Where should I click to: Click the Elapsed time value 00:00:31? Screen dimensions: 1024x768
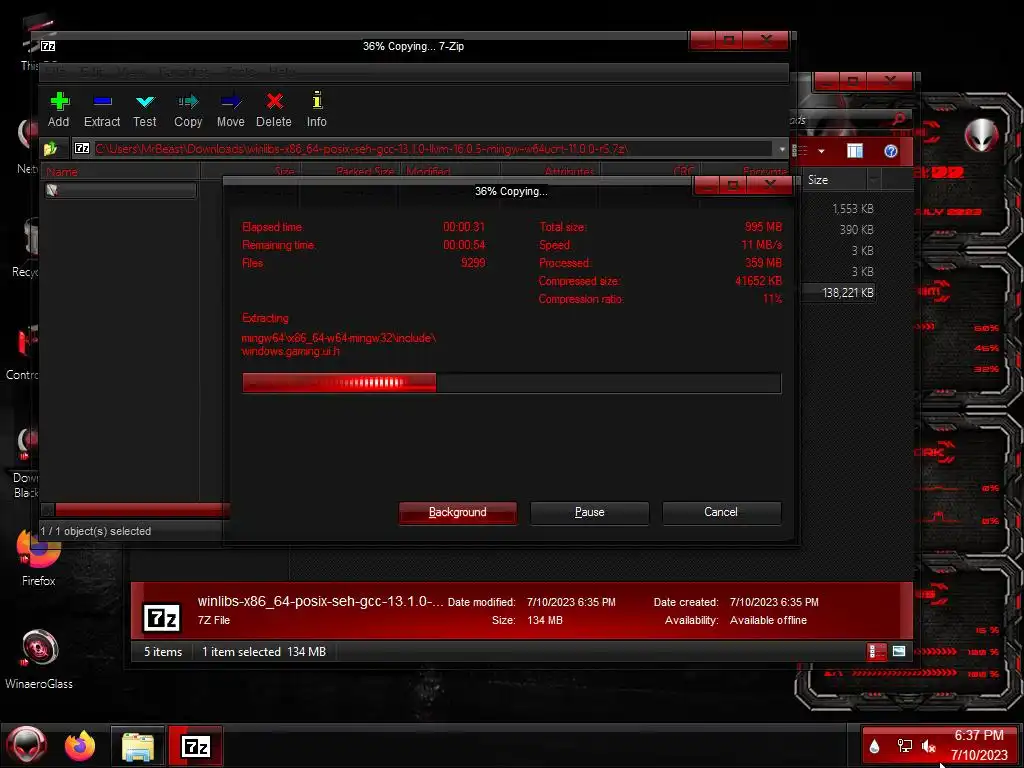tap(464, 227)
